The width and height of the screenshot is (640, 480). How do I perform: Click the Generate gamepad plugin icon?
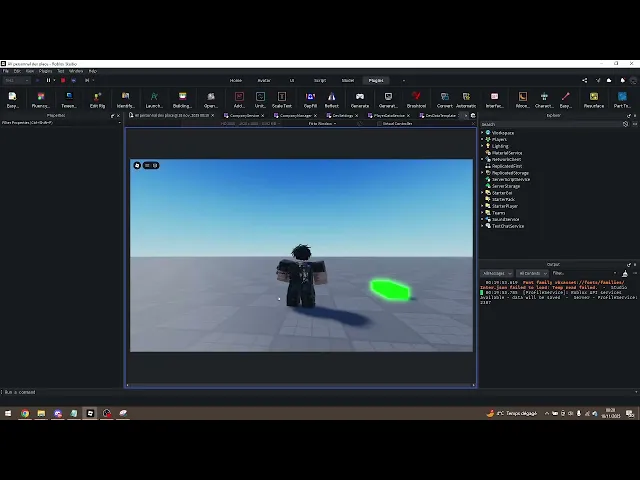pos(360,100)
